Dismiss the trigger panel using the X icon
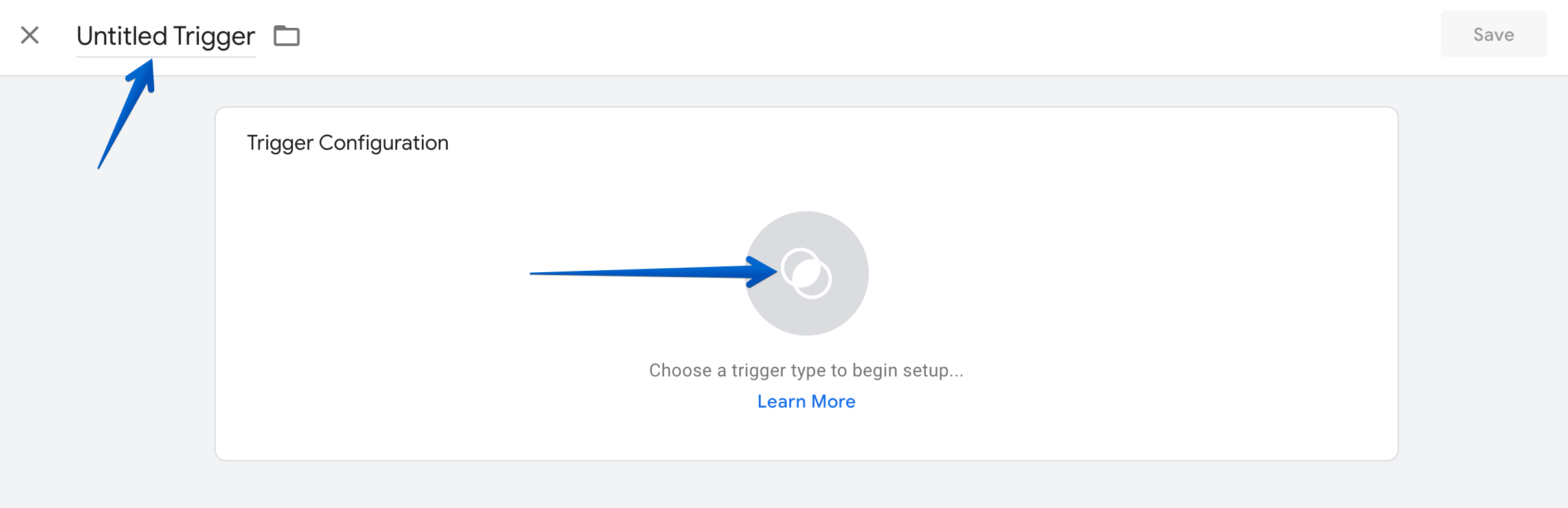This screenshot has height=508, width=1568. (x=30, y=35)
